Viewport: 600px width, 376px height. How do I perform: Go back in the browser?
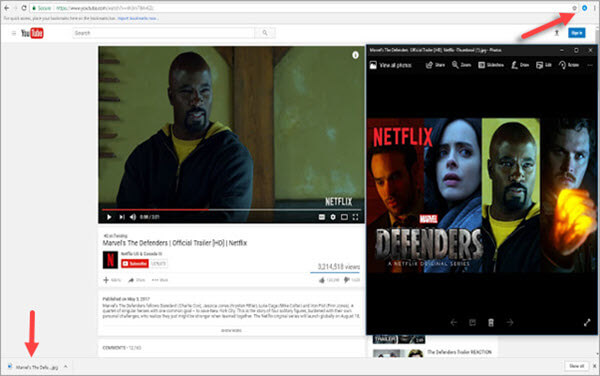point(7,8)
